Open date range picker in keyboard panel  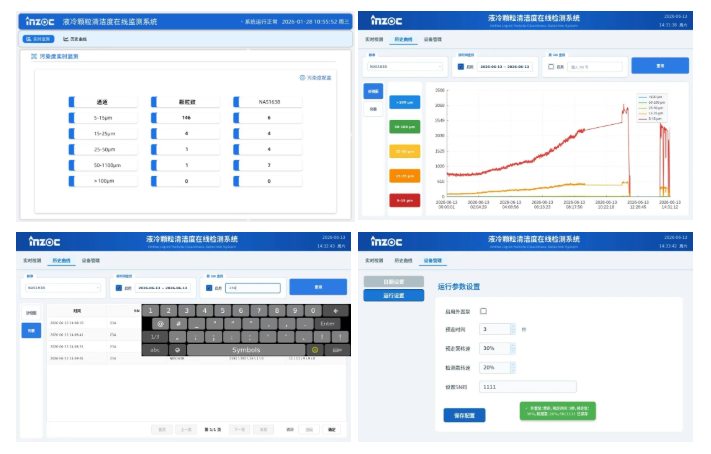tap(163, 288)
